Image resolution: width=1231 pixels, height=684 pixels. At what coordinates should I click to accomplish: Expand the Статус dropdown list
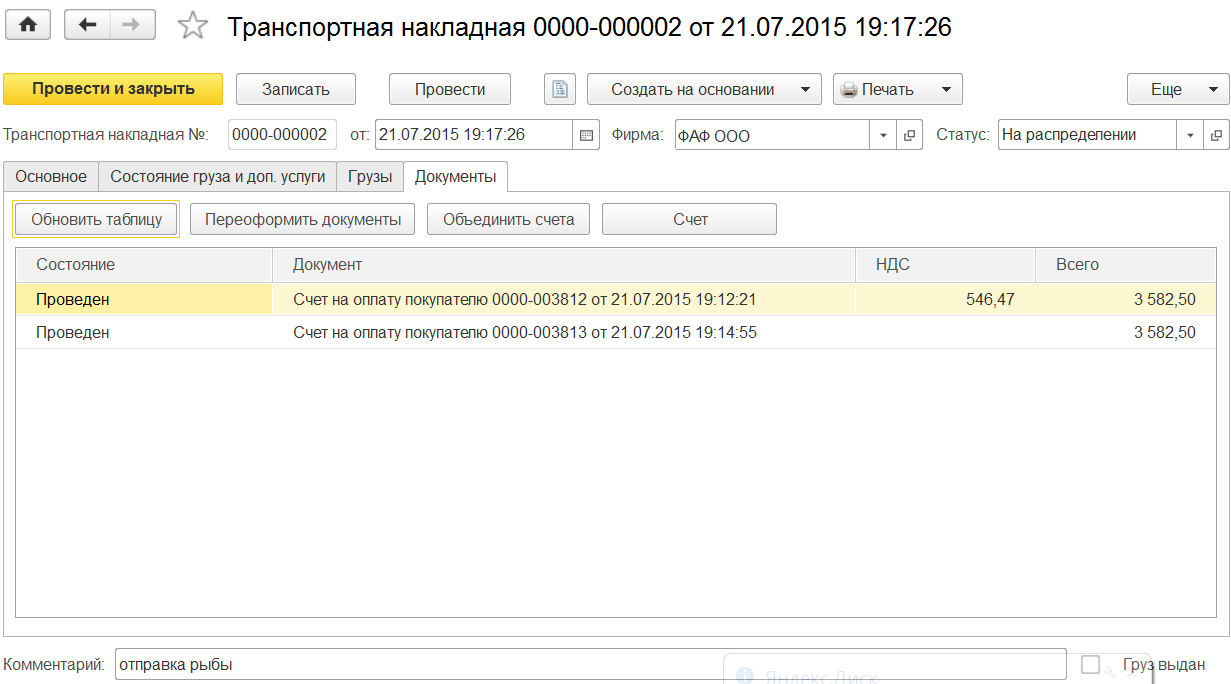point(1191,135)
